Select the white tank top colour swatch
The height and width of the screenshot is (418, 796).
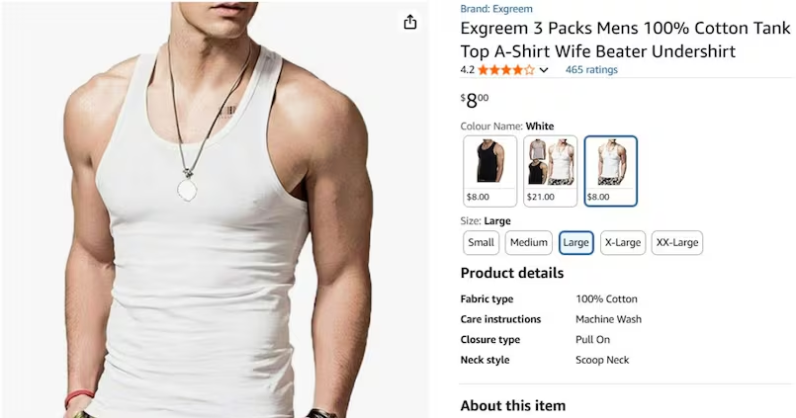pos(610,170)
